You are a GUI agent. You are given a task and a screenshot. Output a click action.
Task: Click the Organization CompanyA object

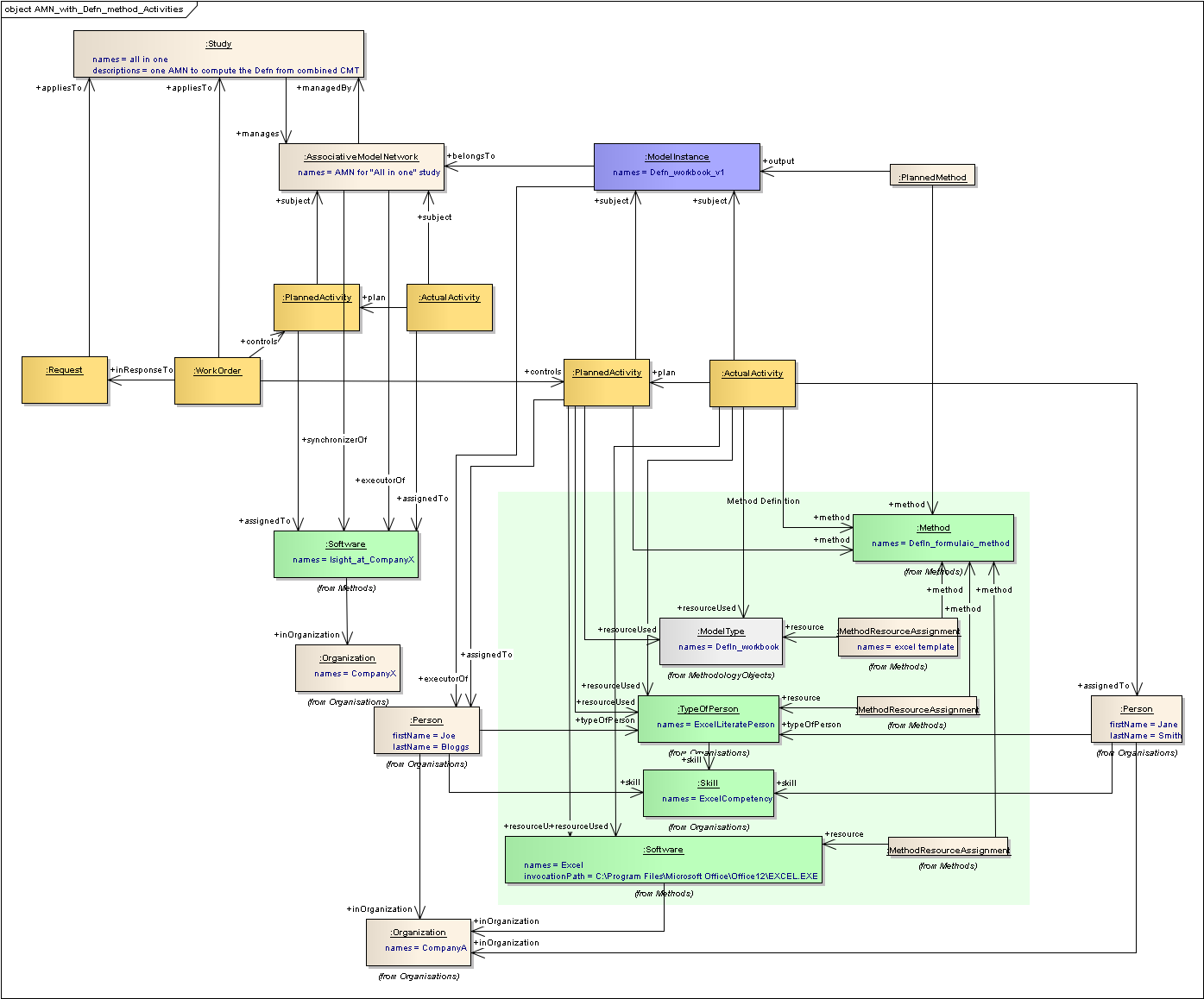coord(419,941)
